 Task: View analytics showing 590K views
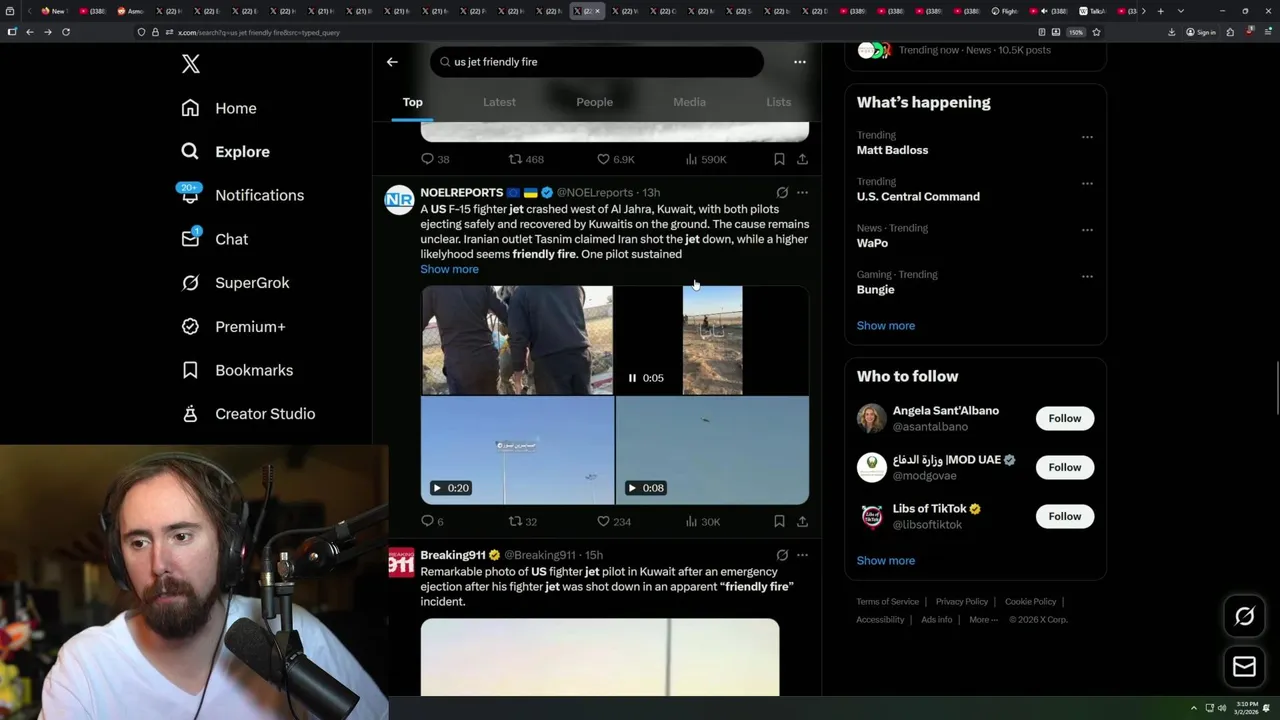706,159
